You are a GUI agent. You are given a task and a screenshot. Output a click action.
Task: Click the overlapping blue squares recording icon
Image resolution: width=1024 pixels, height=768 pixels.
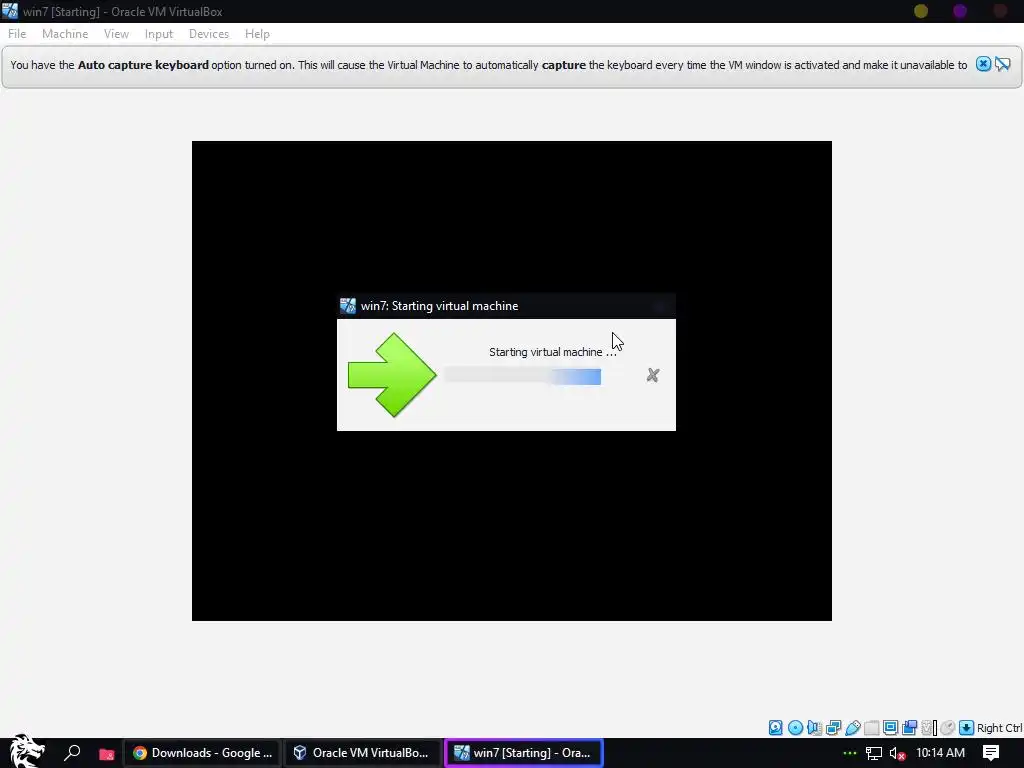[910, 728]
